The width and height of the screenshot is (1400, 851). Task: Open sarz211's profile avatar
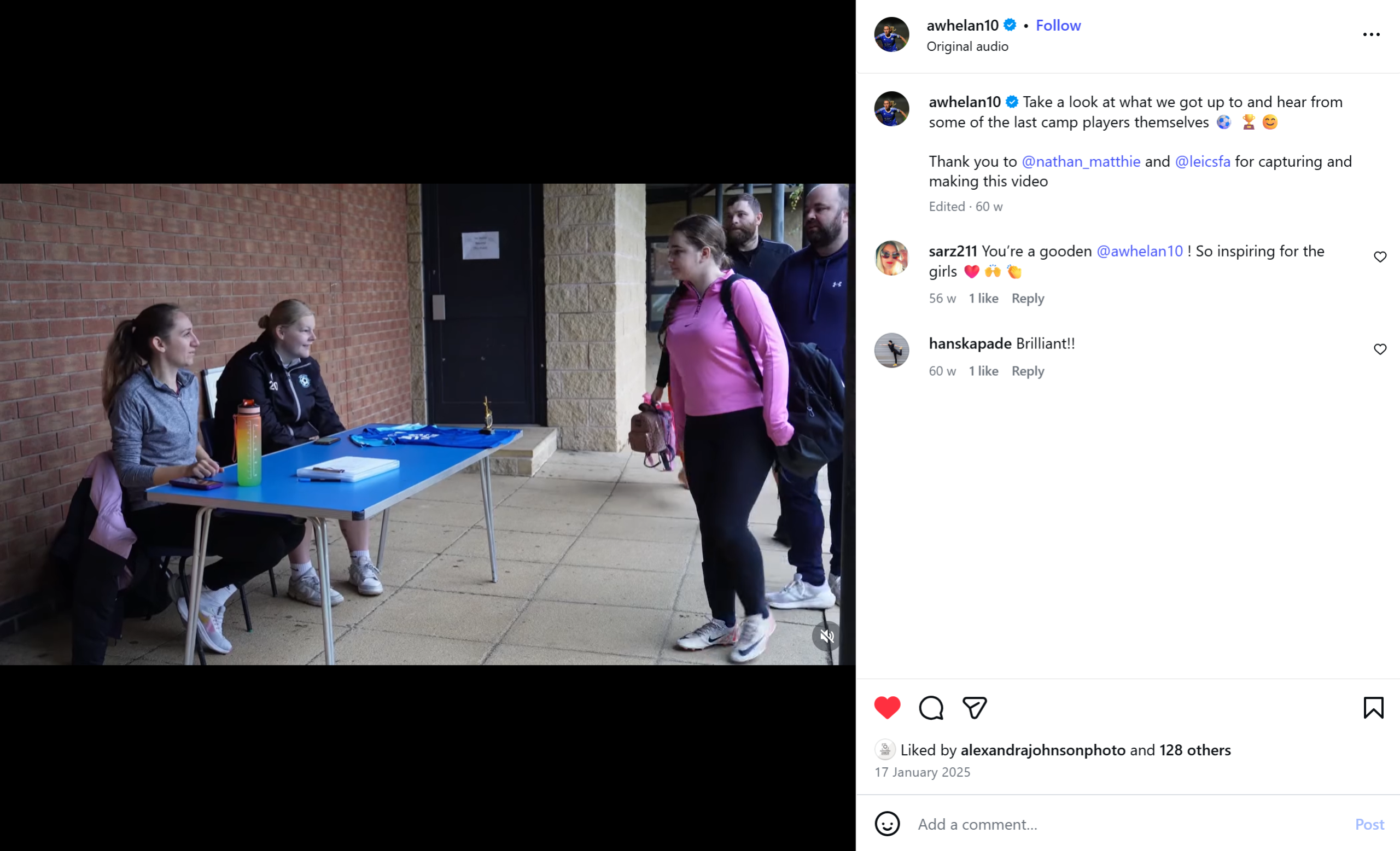click(x=891, y=258)
